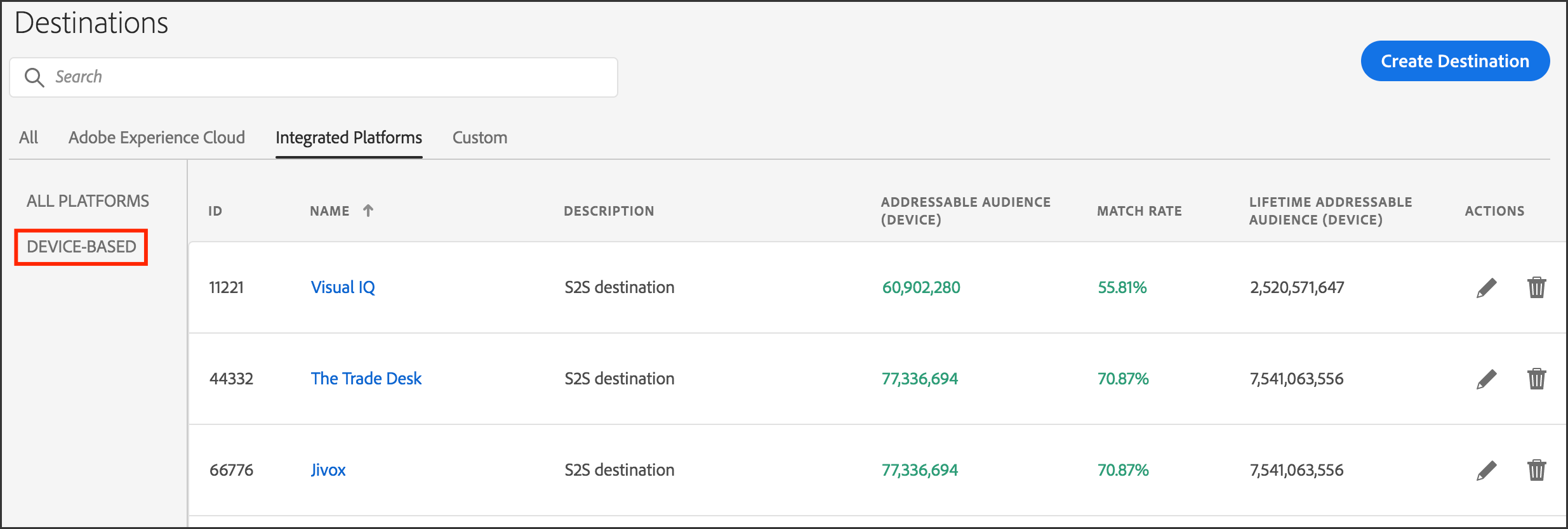Click the search magnifier icon
This screenshot has height=529, width=1568.
click(x=34, y=77)
